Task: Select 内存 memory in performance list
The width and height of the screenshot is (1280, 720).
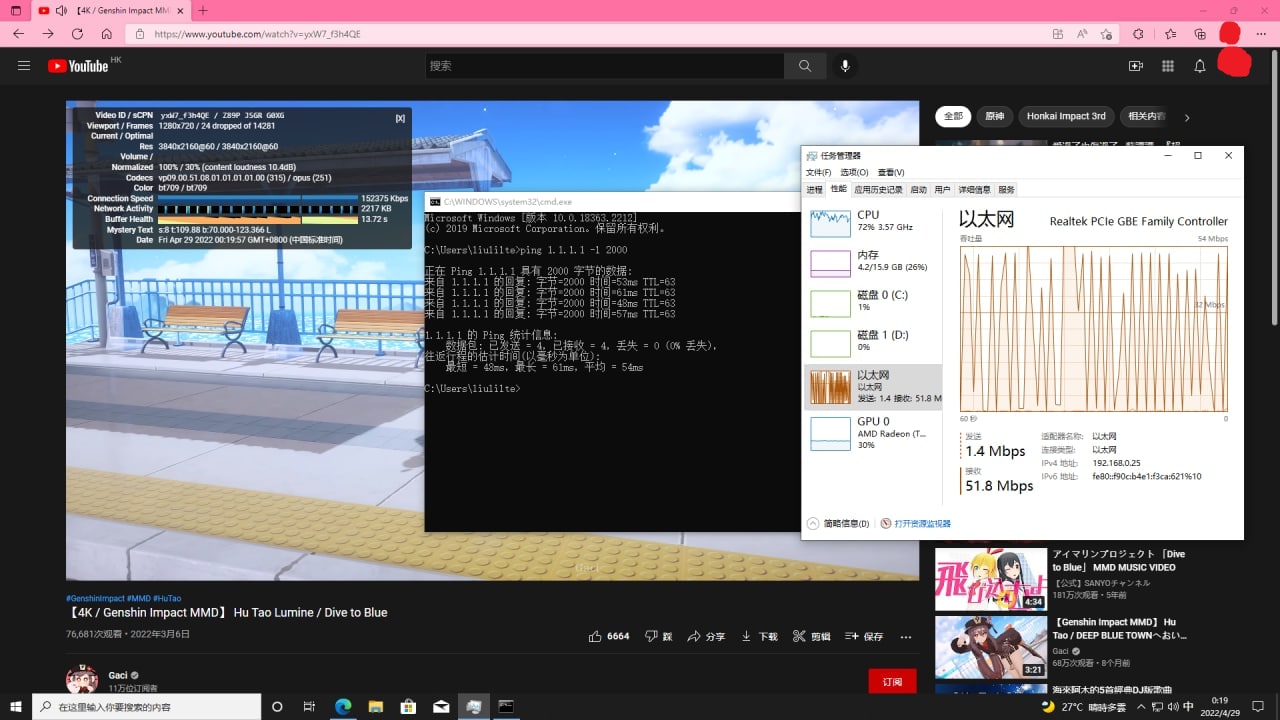Action: [x=873, y=263]
